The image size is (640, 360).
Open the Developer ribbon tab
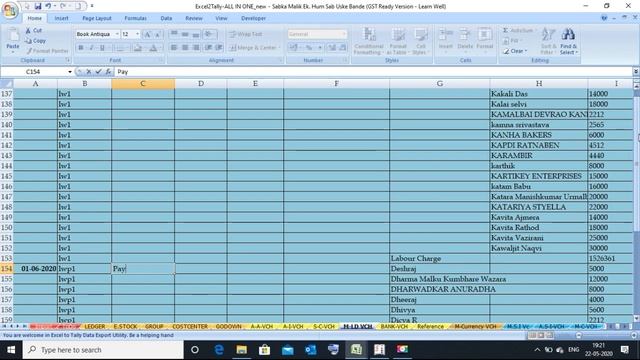253,18
